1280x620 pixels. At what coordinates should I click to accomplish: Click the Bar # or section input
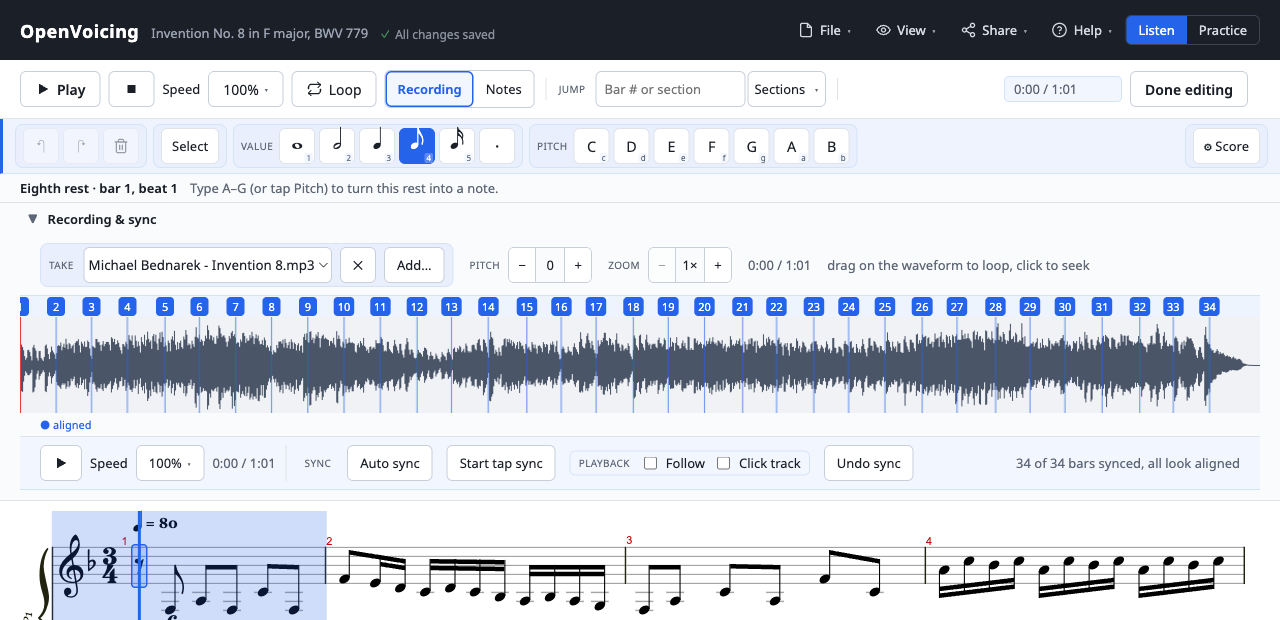tap(670, 89)
